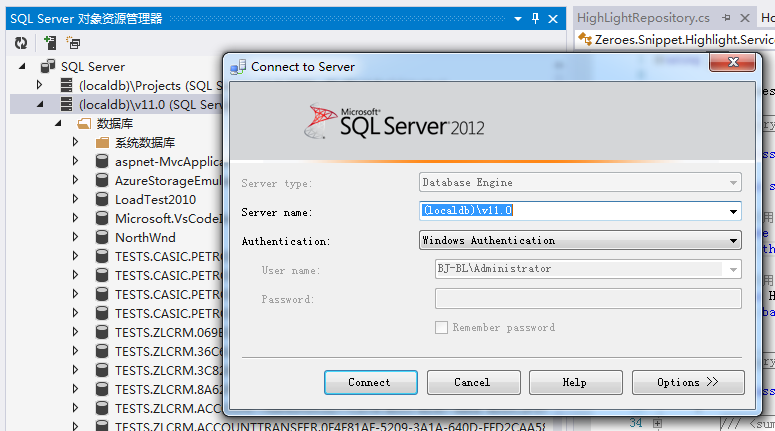Toggle the Remember password checkbox
This screenshot has height=431, width=775.
click(441, 327)
